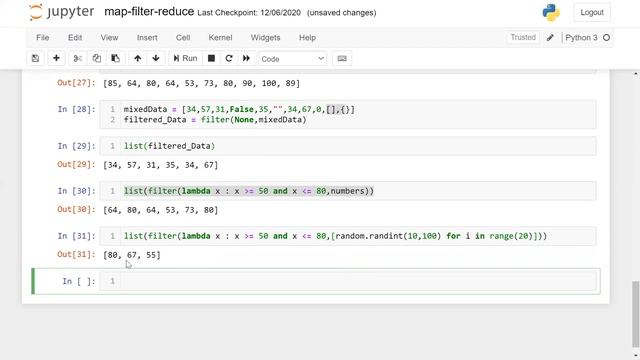Restart kernel and run all icon

[246, 58]
